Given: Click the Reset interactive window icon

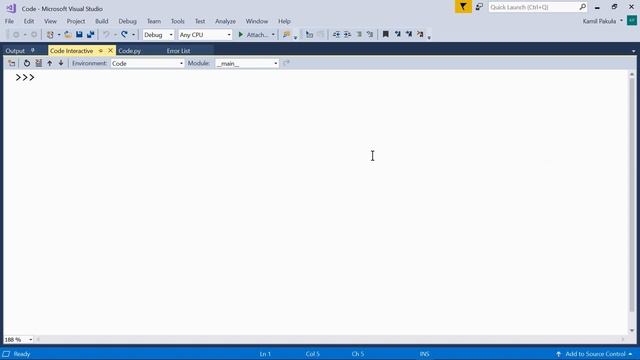Looking at the screenshot, I should click(27, 63).
